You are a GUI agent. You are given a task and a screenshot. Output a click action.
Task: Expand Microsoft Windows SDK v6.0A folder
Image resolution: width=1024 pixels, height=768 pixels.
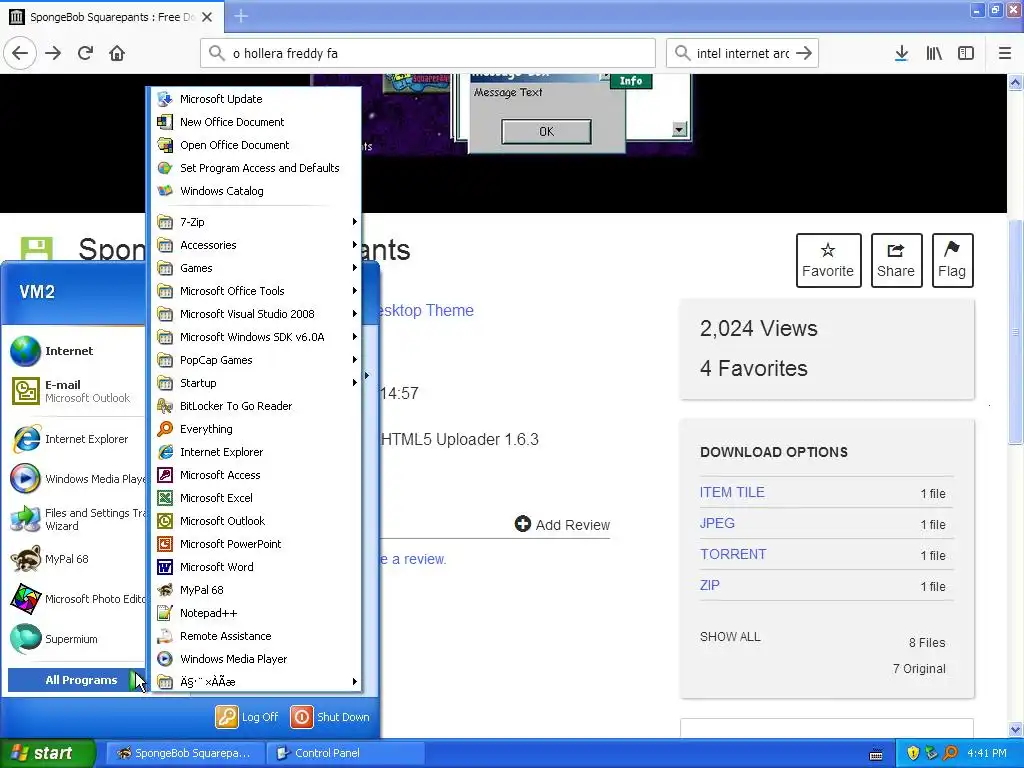(256, 337)
